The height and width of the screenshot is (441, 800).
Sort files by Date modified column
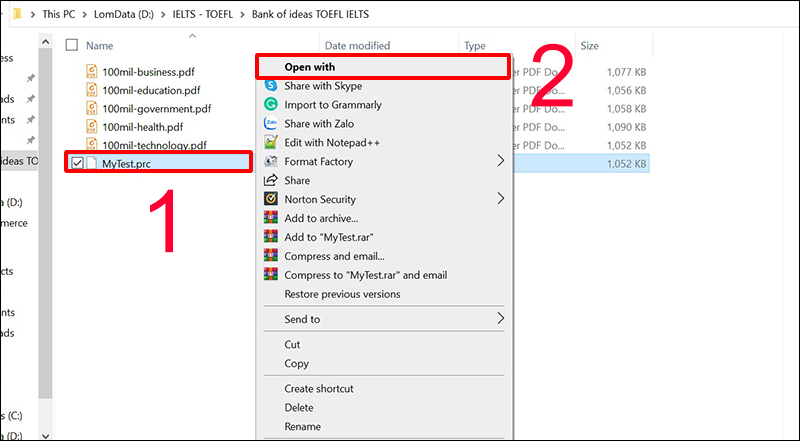pyautogui.click(x=357, y=45)
